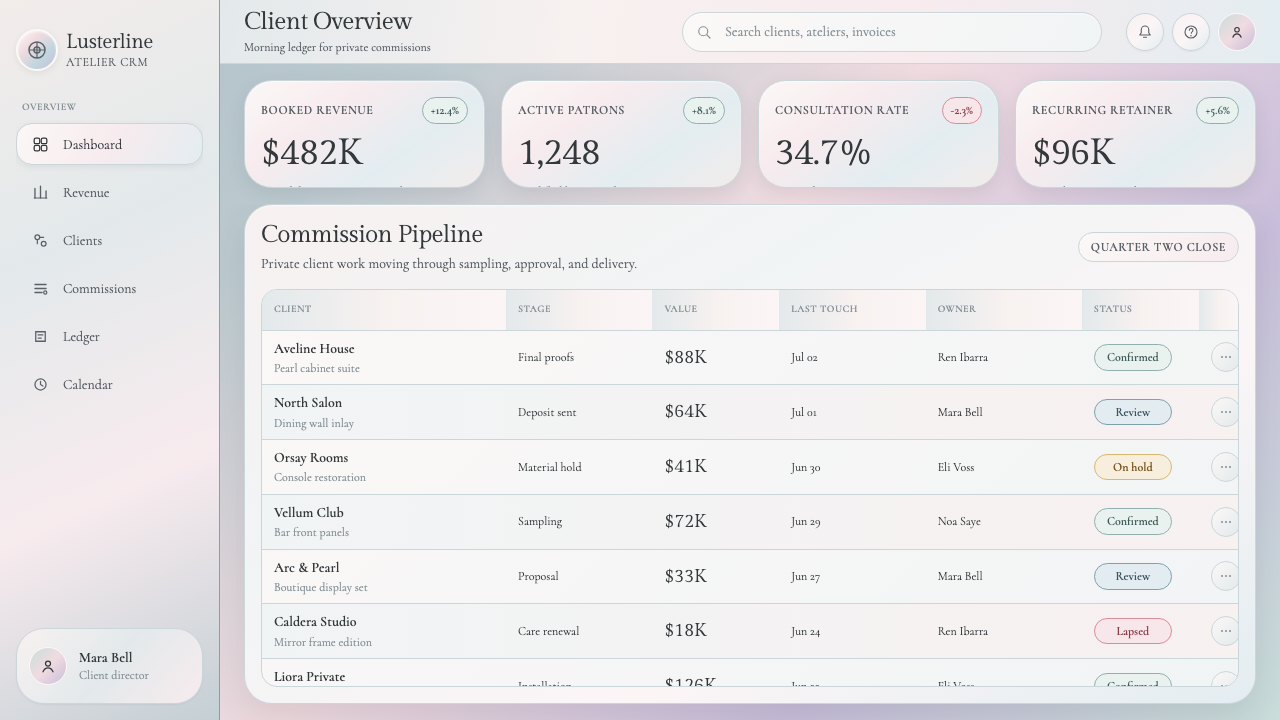Click Mara Bell's avatar icon in sidebar

tap(48, 666)
